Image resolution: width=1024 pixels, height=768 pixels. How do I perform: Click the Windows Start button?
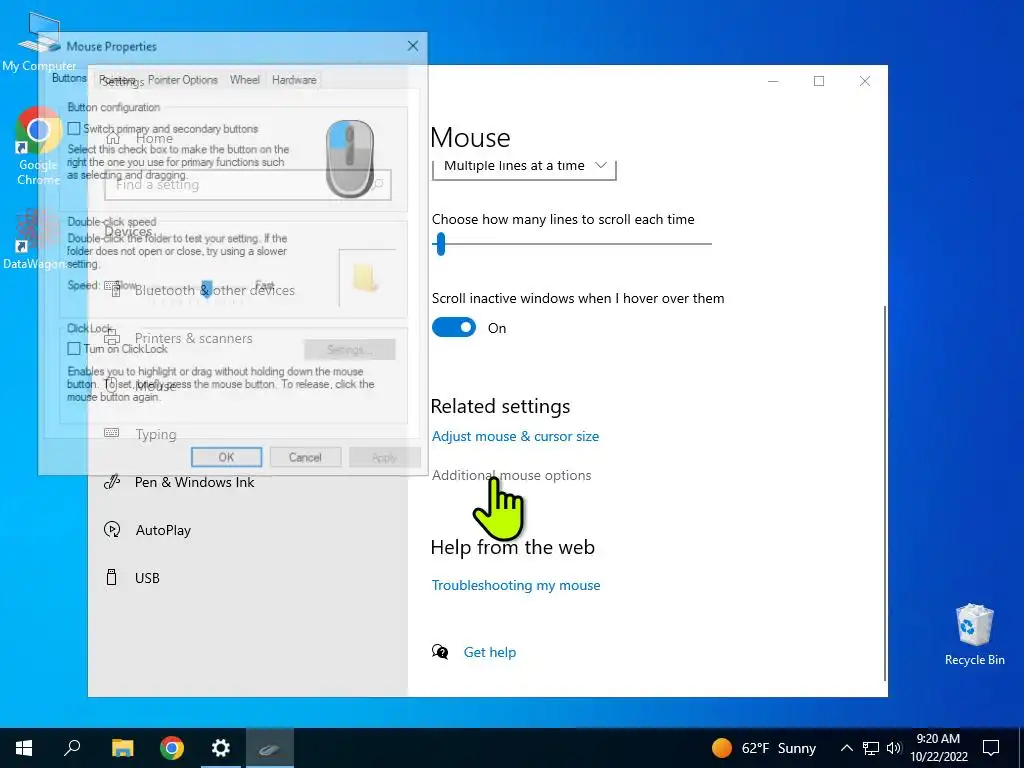24,748
